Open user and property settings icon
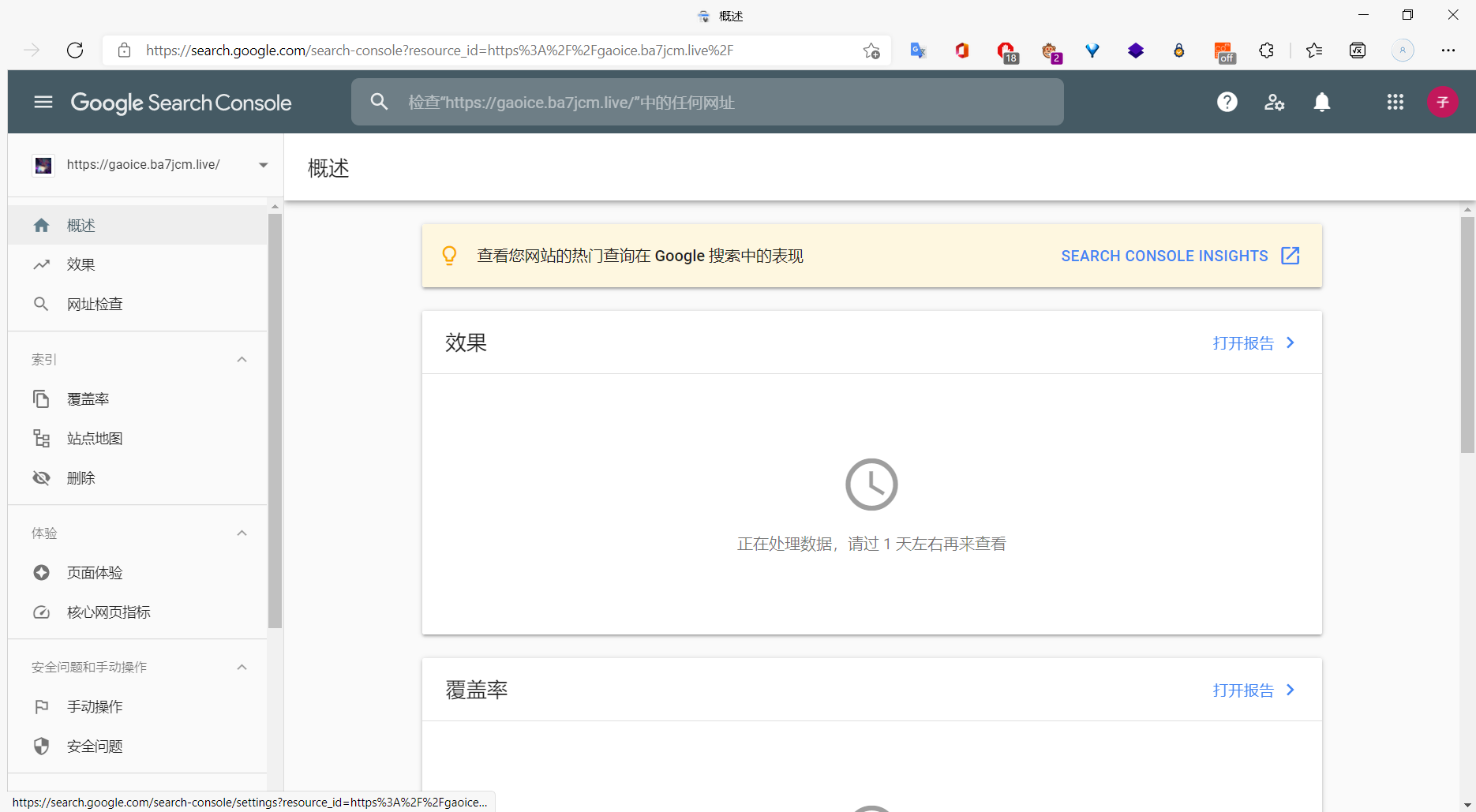Image resolution: width=1476 pixels, height=812 pixels. point(1275,102)
